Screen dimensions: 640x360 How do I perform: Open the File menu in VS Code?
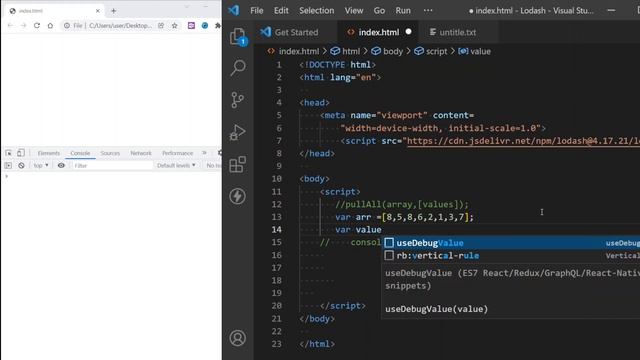tap(257, 11)
